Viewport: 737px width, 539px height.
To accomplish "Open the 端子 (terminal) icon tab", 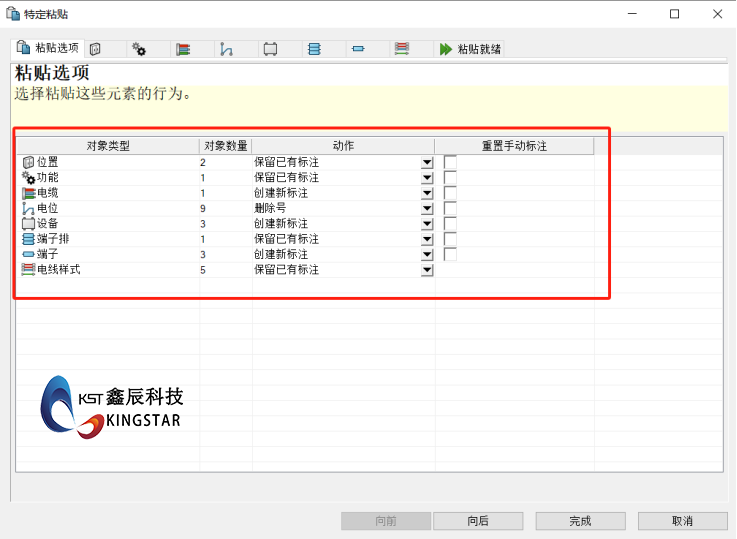I will 358,49.
